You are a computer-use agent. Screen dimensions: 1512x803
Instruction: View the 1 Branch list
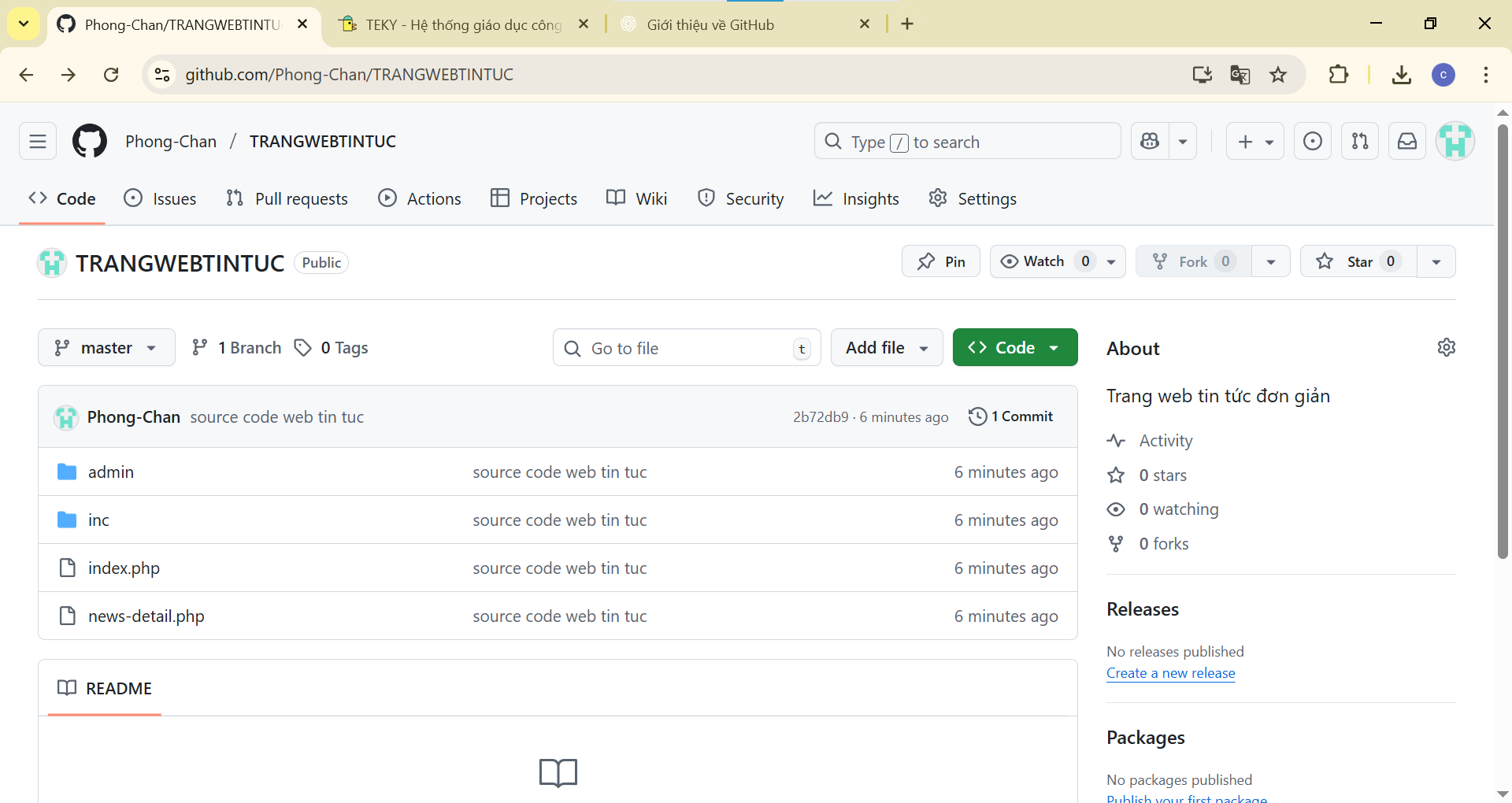point(236,347)
